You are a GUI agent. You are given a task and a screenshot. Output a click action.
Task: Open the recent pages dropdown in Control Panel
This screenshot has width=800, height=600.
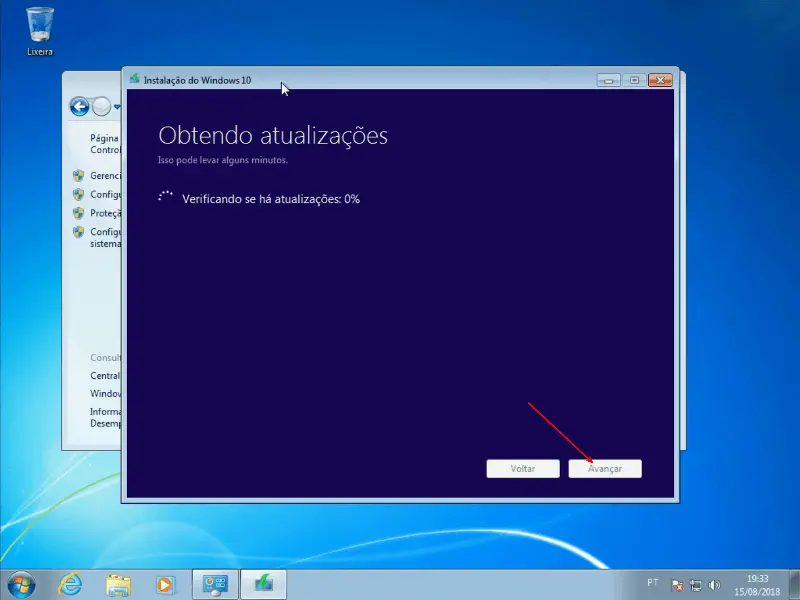(117, 107)
